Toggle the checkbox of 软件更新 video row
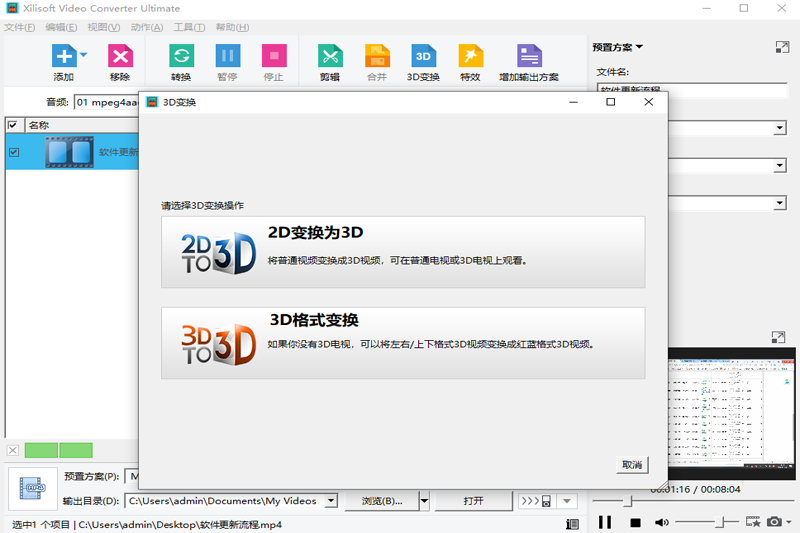Viewport: 800px width, 533px height. 14,152
